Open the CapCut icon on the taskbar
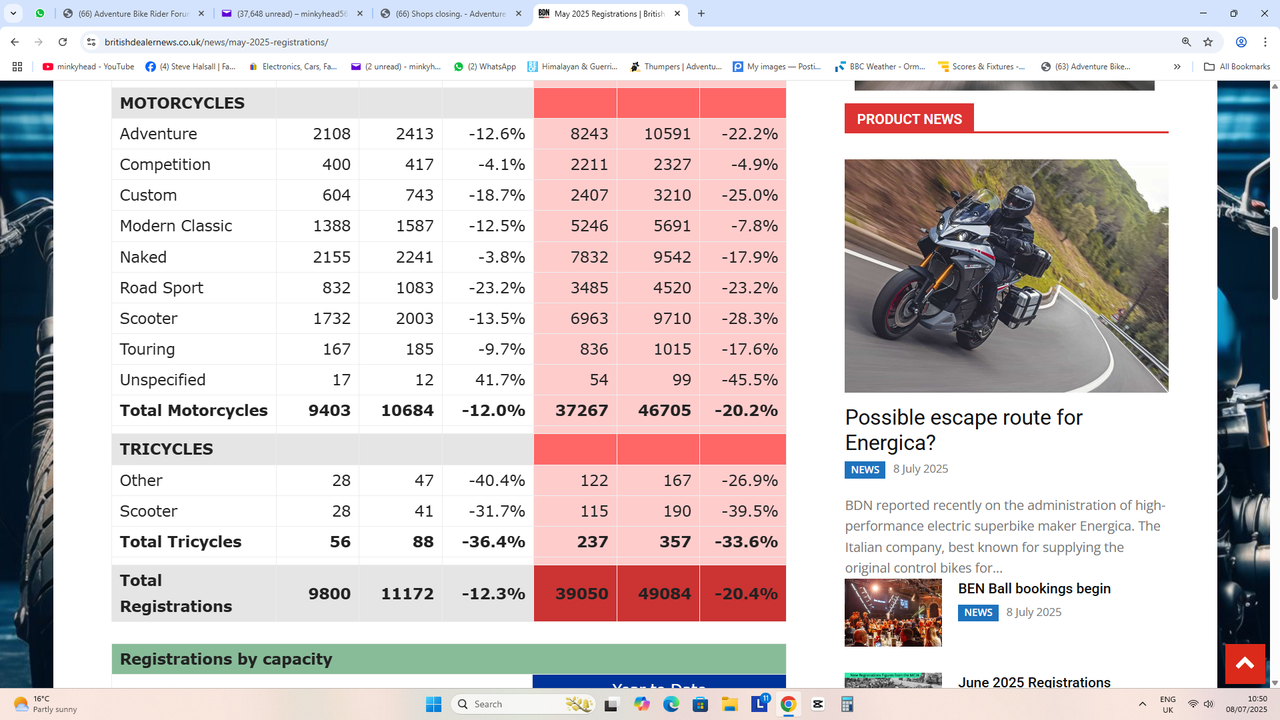 818,704
